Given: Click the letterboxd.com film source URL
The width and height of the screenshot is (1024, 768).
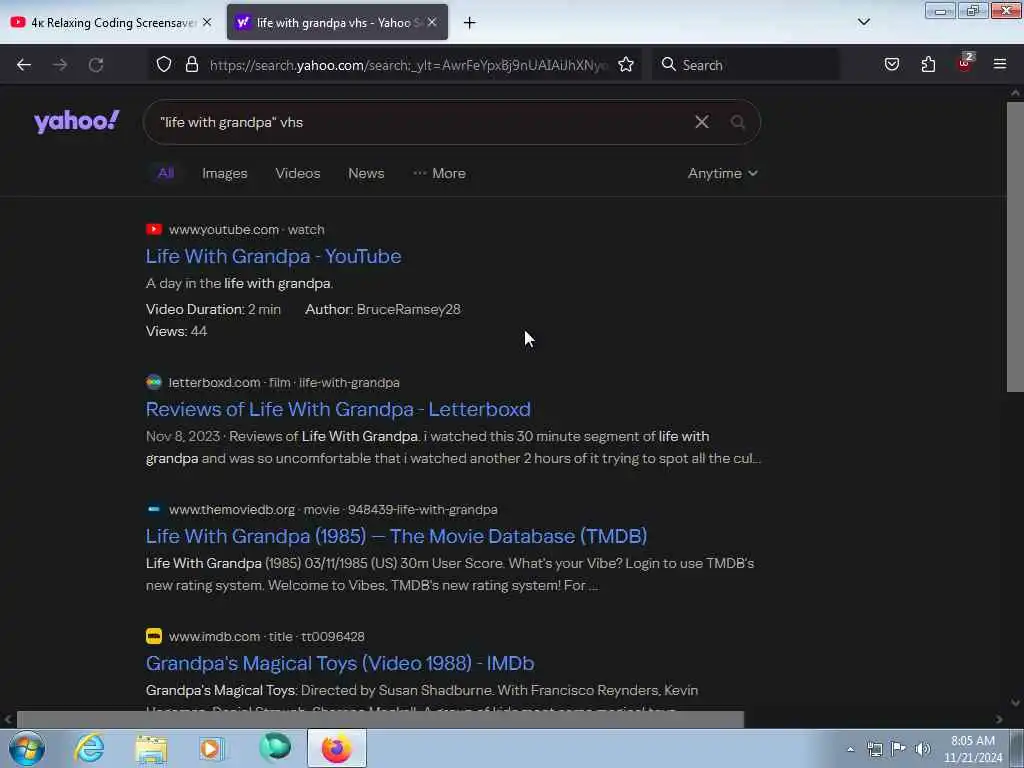Looking at the screenshot, I should tap(284, 382).
